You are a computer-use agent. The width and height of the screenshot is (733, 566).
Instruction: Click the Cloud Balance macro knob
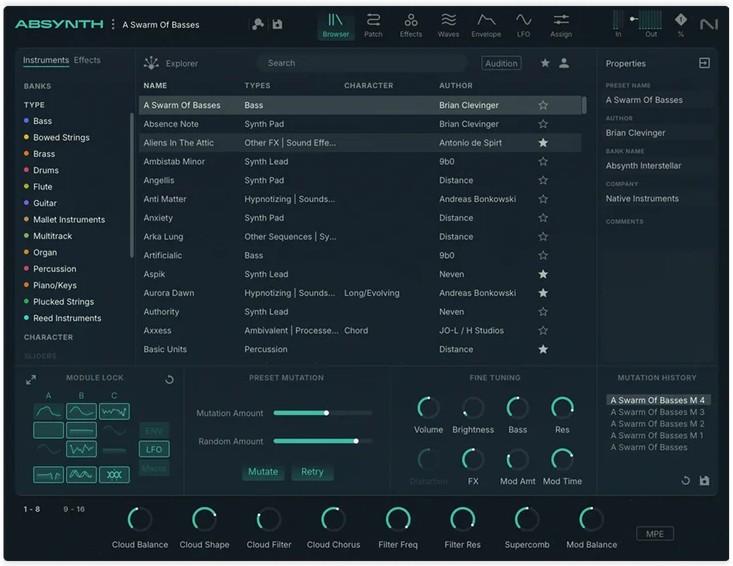click(x=139, y=519)
